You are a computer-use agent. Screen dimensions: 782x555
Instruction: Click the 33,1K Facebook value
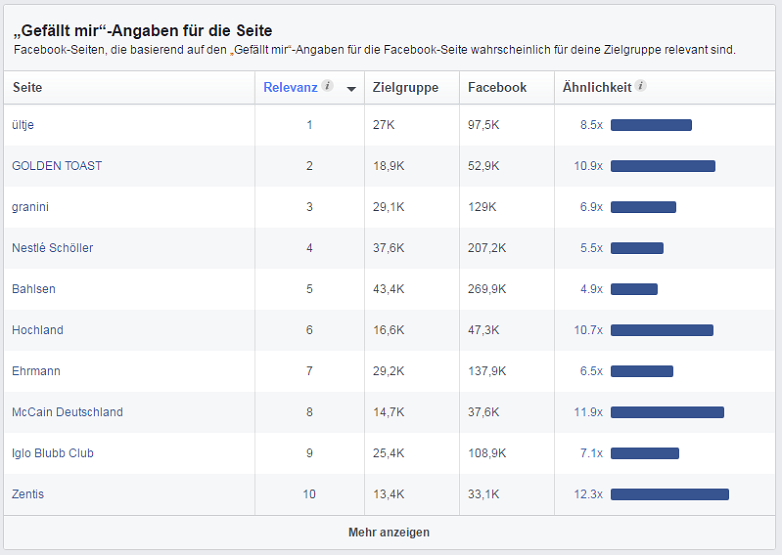point(483,494)
